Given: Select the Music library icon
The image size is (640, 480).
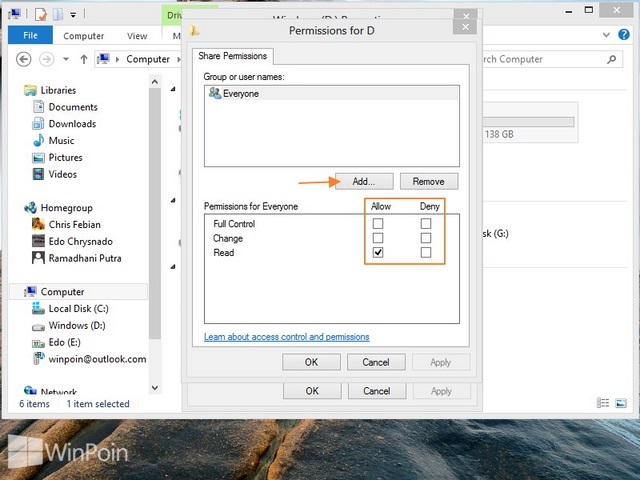Looking at the screenshot, I should pyautogui.click(x=38, y=140).
